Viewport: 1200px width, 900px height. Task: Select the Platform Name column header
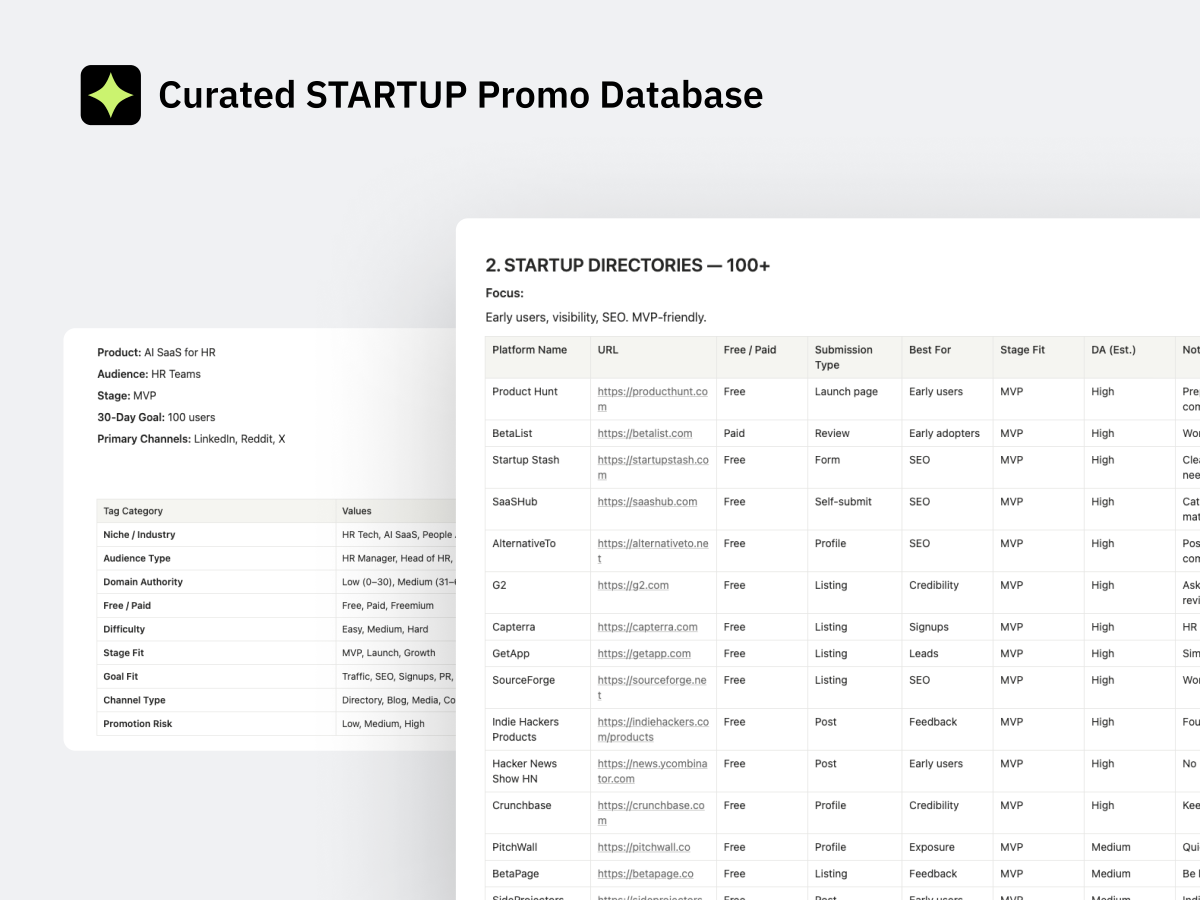[529, 350]
